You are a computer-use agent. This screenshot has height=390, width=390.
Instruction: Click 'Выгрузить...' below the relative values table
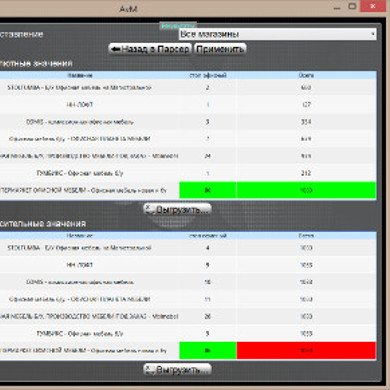tap(177, 370)
